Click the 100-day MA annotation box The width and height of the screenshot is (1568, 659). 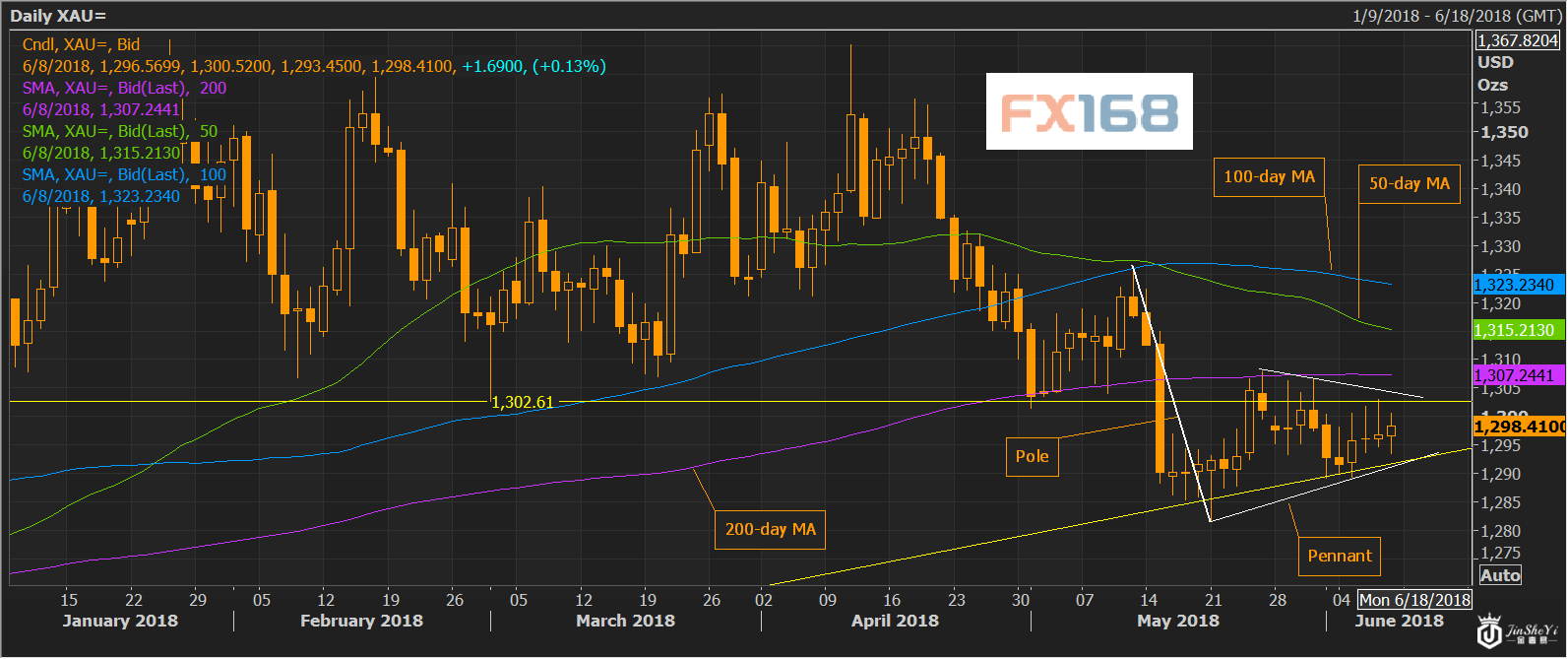(1269, 177)
